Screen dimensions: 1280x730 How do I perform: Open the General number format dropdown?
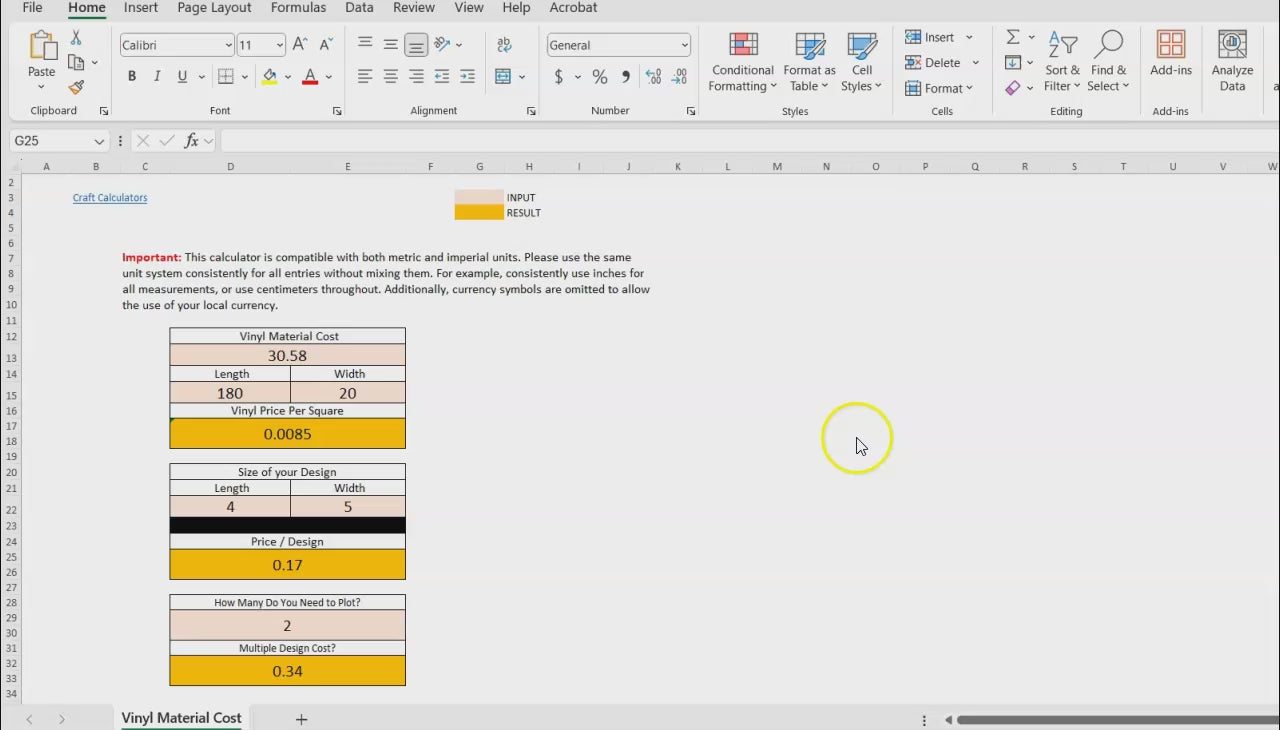tap(684, 45)
